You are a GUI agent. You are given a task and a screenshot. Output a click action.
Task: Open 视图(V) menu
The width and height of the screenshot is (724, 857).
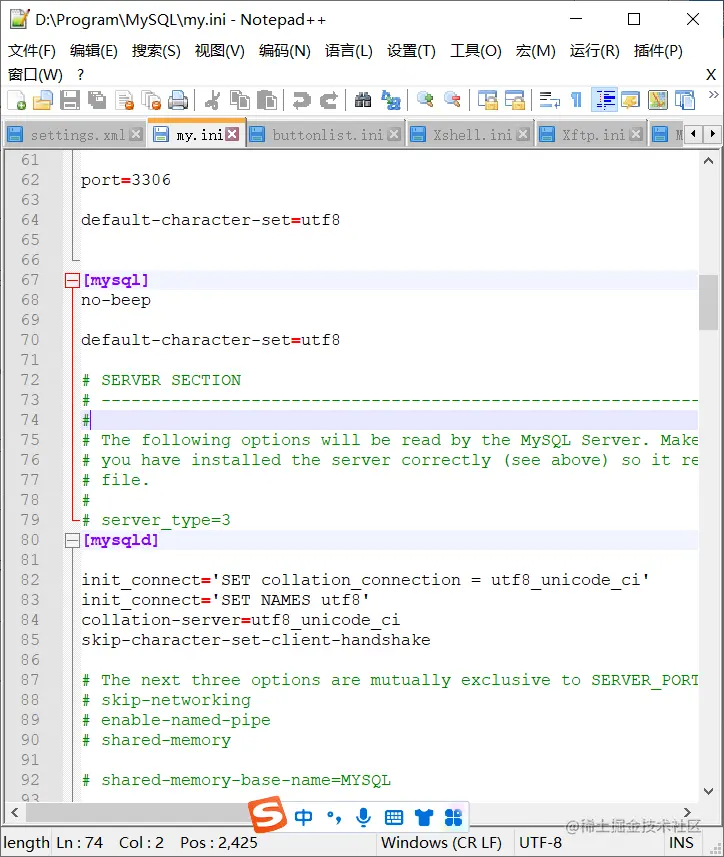tap(220, 51)
